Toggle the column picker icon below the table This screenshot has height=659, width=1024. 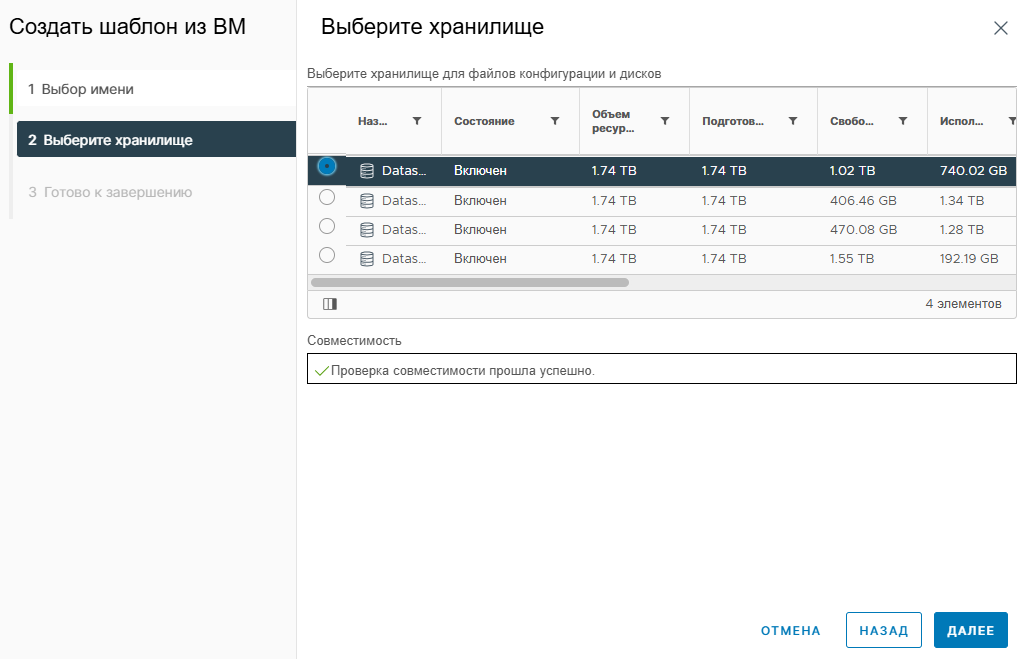click(x=330, y=304)
